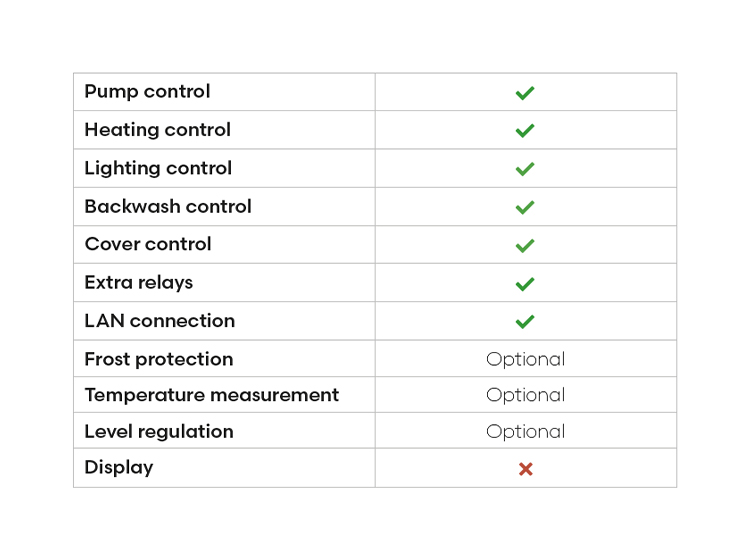This screenshot has height=560, width=751.
Task: Click the LAN connection checkmark icon
Action: (525, 321)
